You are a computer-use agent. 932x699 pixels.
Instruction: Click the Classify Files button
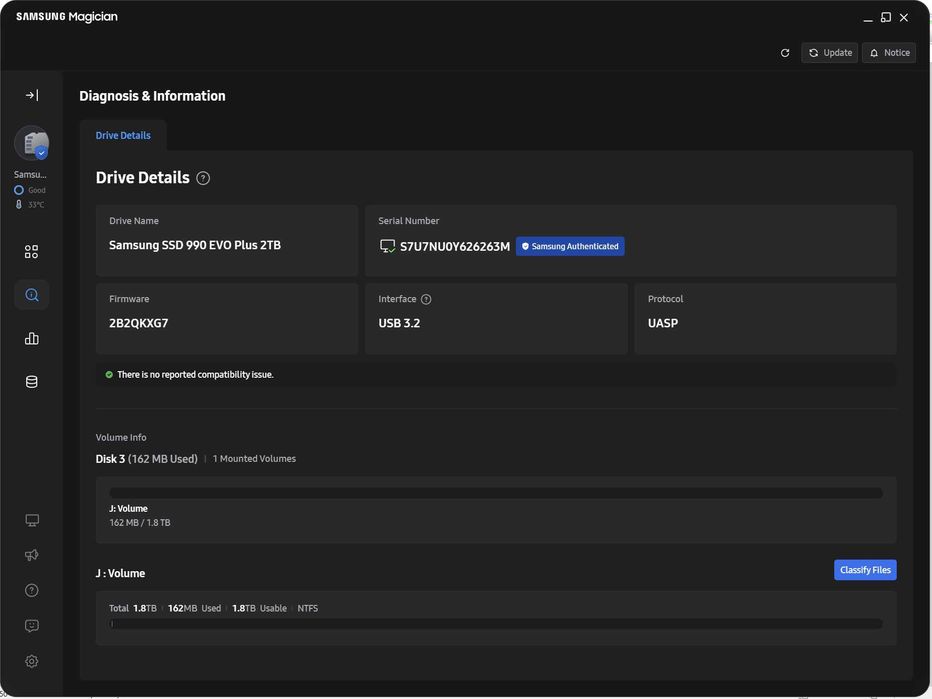[865, 570]
